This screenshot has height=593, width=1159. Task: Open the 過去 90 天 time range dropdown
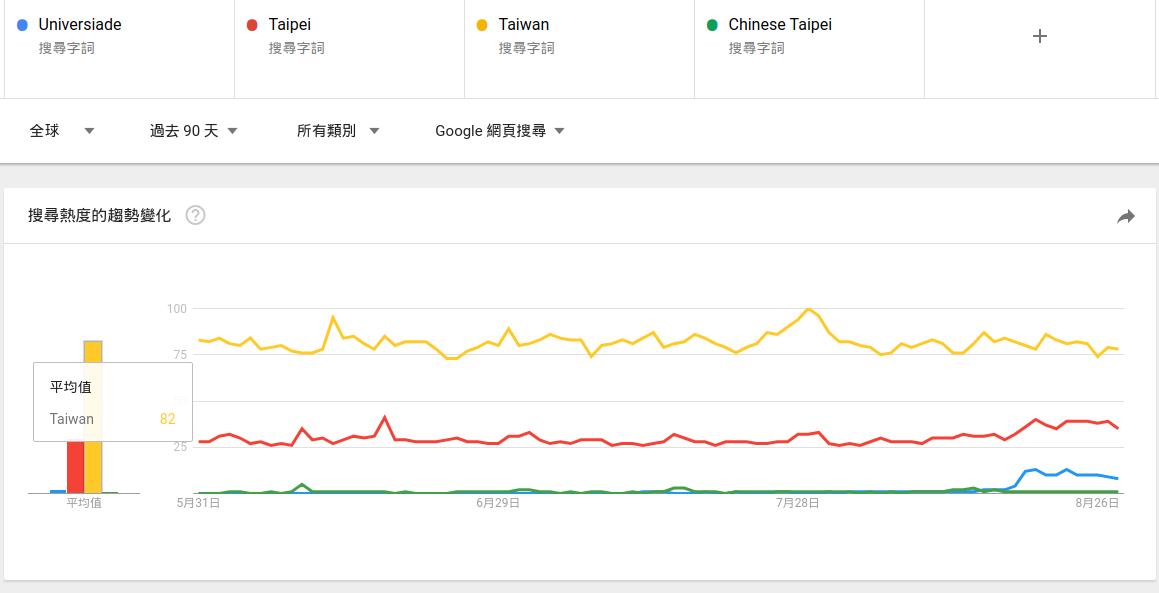[193, 131]
